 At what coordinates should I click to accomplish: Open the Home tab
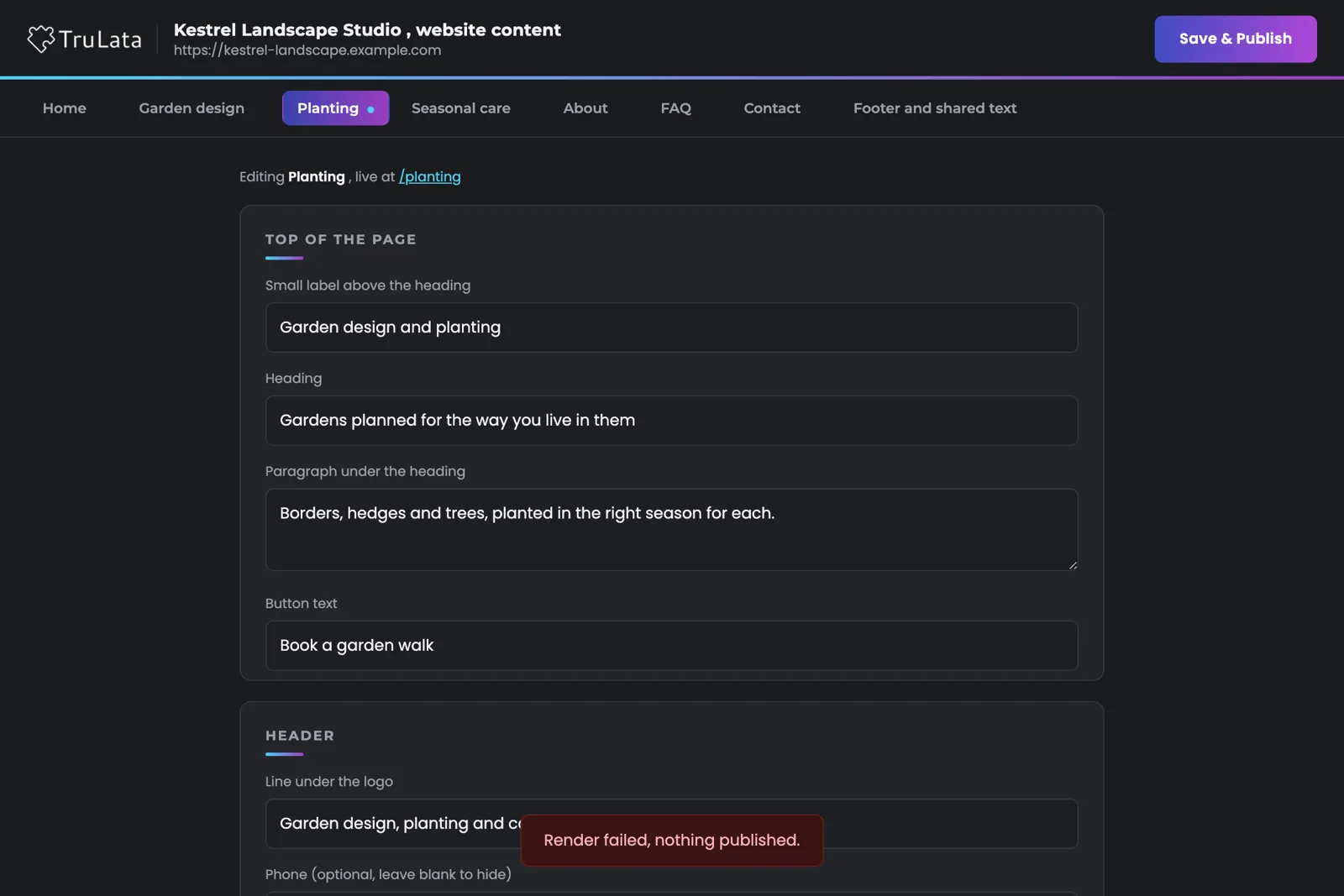pos(65,108)
